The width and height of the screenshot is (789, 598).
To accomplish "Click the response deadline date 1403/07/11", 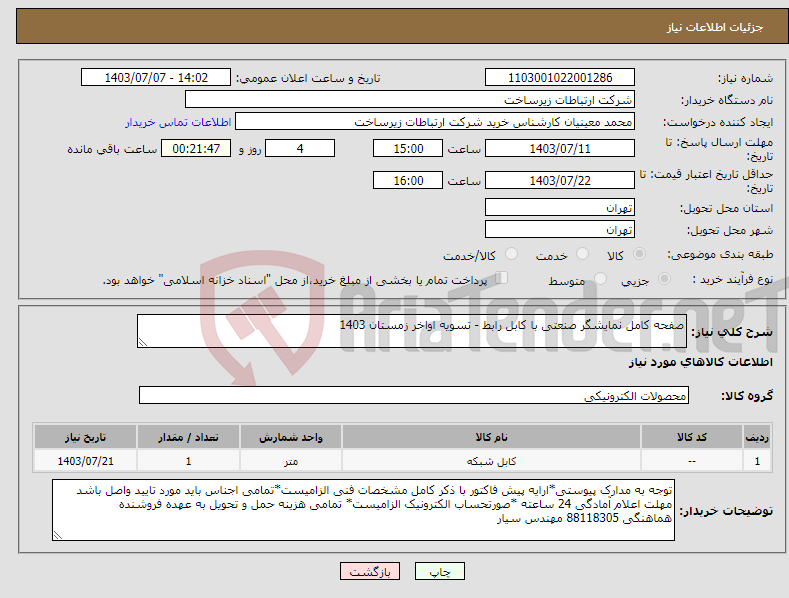I will (x=560, y=148).
